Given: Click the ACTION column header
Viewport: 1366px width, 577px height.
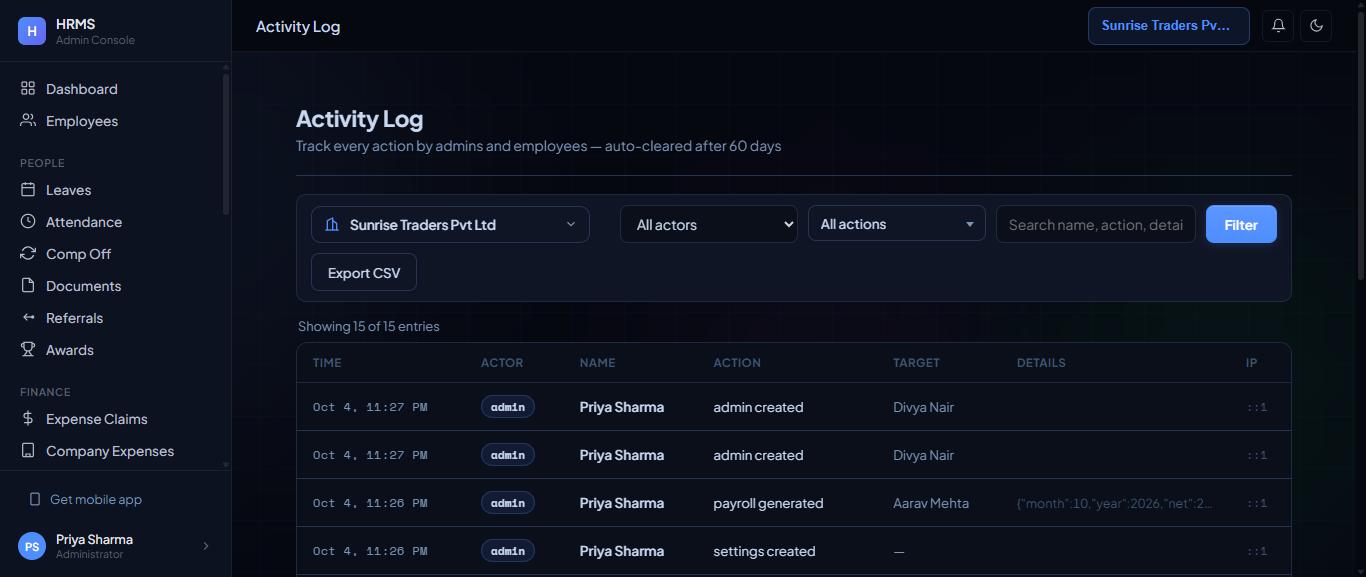Looking at the screenshot, I should click(x=737, y=363).
